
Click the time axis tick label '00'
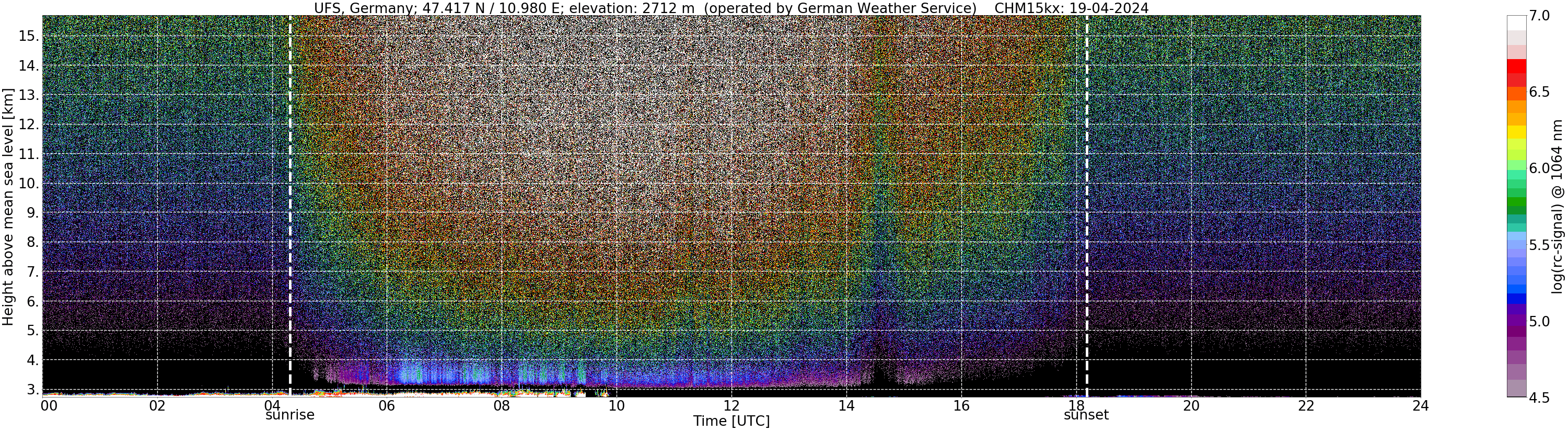click(48, 406)
